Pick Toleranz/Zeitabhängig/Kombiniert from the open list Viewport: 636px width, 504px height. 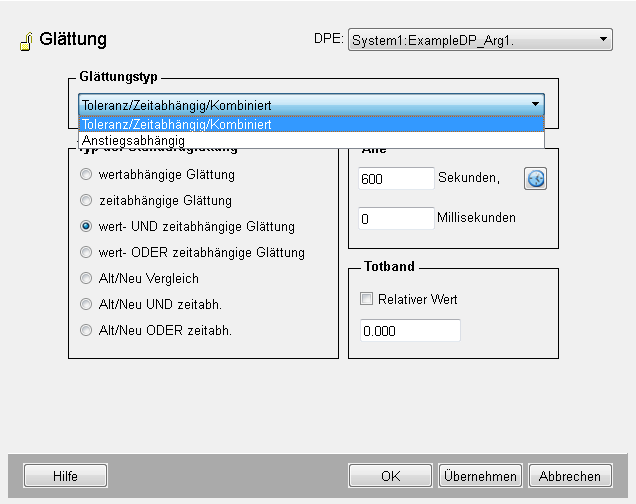311,124
